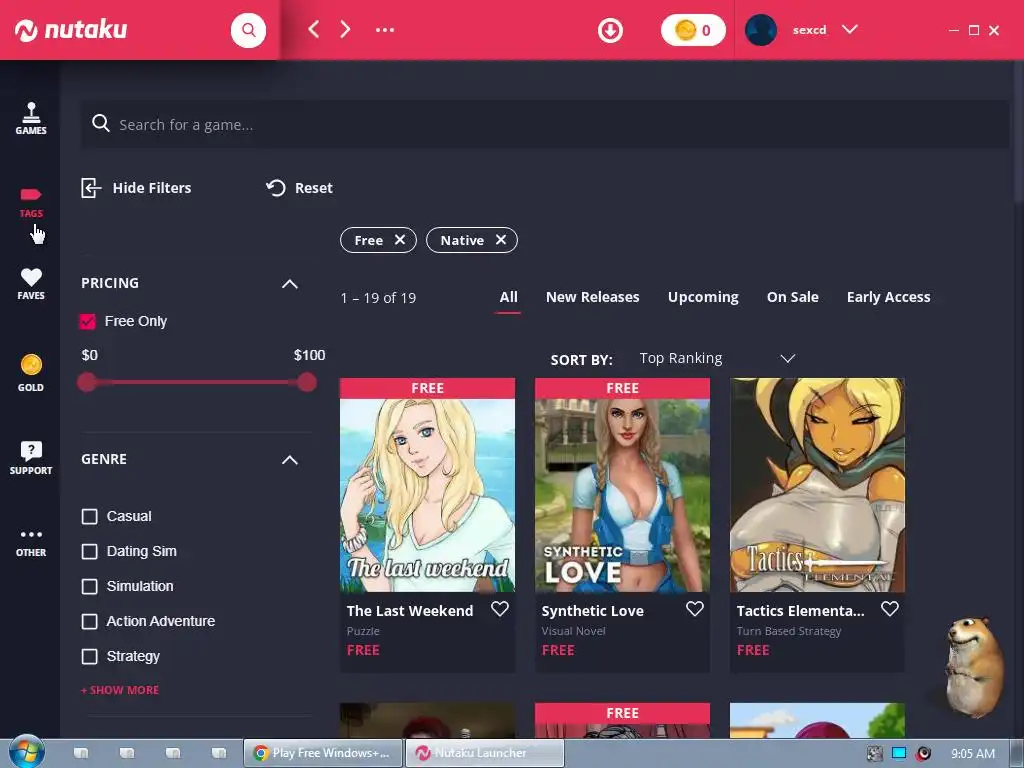
Task: Check the Strategy genre checkbox
Action: coord(89,656)
